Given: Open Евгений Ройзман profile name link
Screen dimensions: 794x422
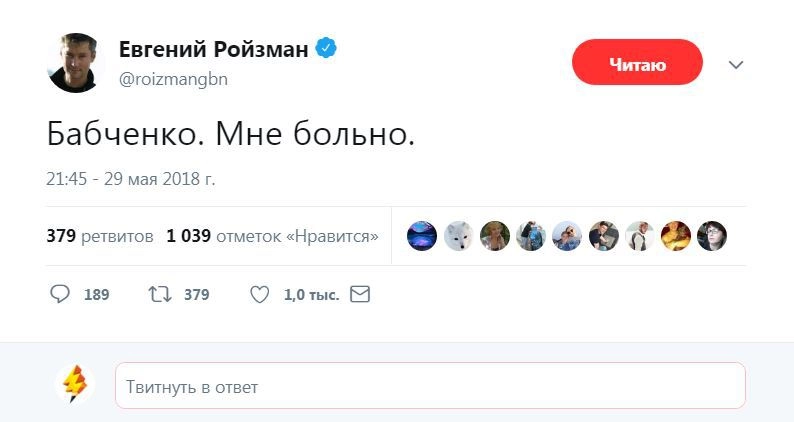Looking at the screenshot, I should (x=213, y=49).
